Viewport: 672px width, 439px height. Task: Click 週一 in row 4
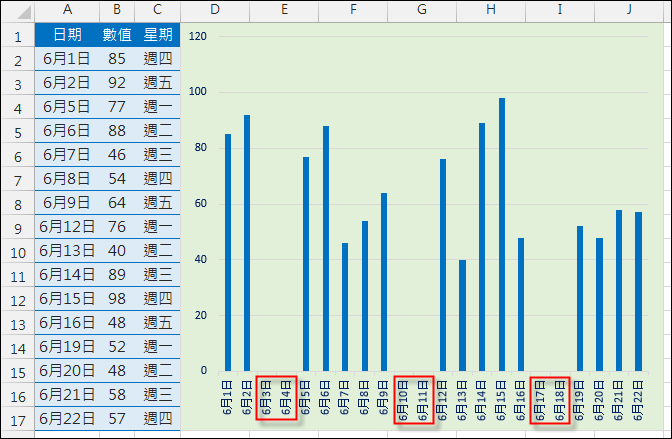coord(157,107)
